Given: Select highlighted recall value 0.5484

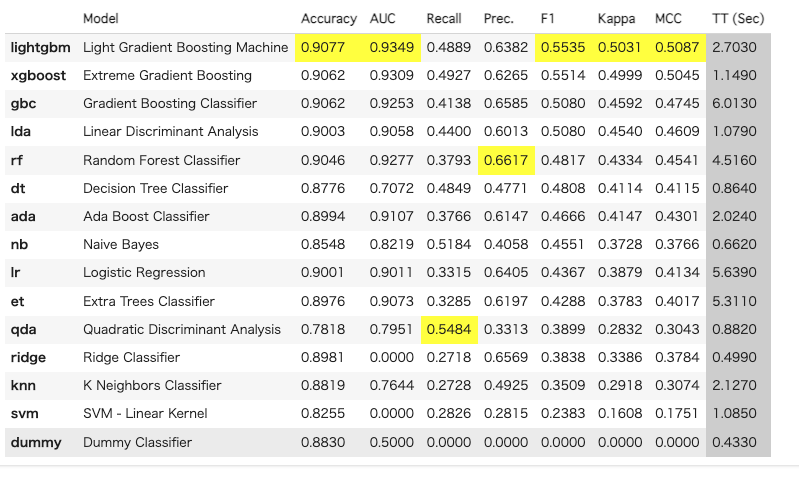Looking at the screenshot, I should 447,329.
